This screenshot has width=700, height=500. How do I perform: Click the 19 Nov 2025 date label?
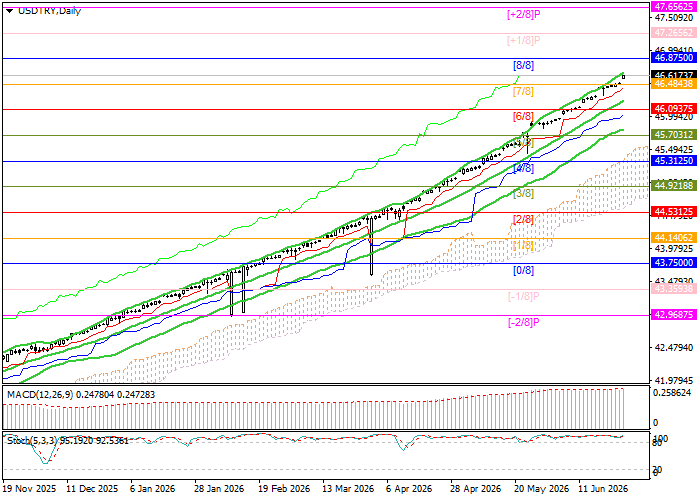[x=29, y=489]
